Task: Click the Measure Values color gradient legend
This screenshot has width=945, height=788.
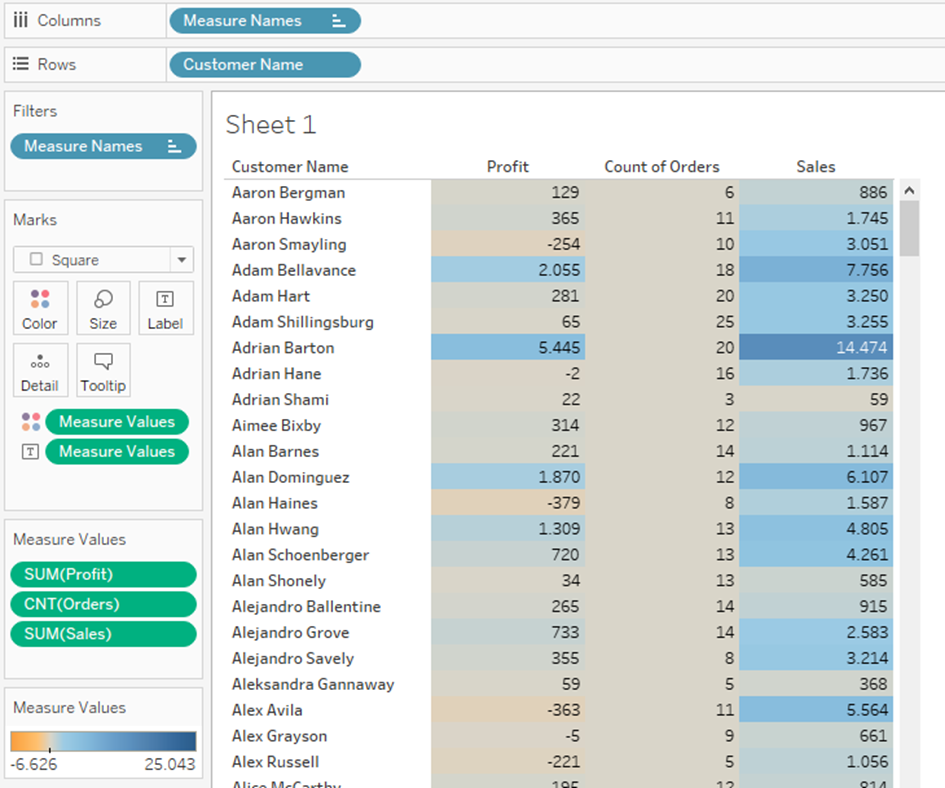Action: 103,740
